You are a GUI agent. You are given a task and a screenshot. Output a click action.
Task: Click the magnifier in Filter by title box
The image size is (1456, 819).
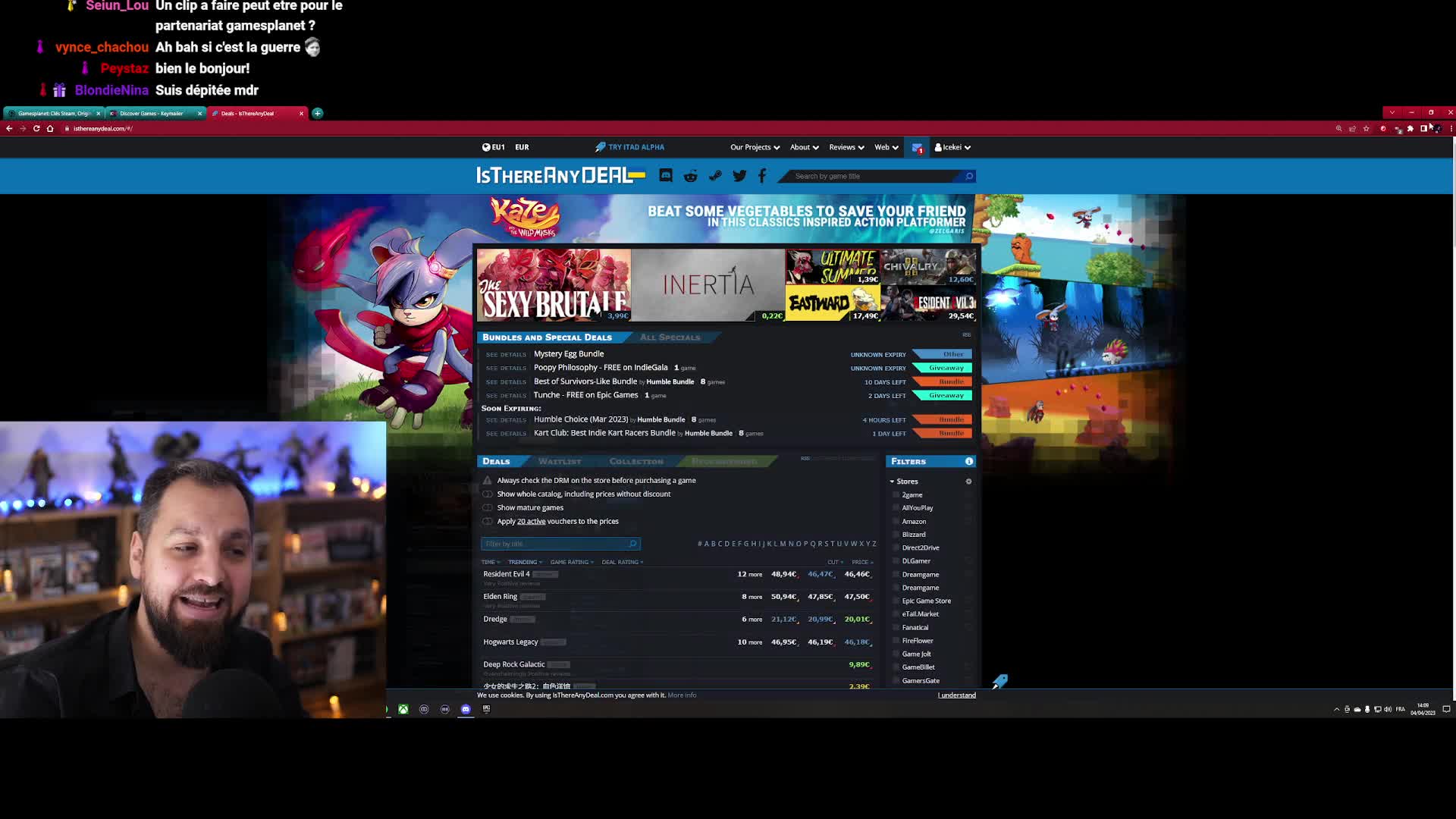[632, 544]
